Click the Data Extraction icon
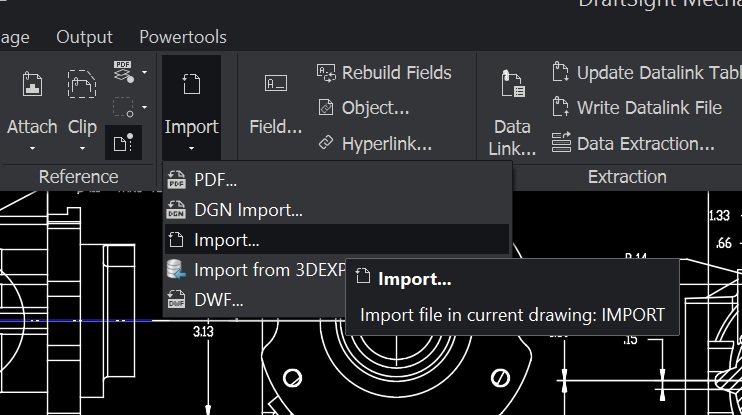 (561, 142)
